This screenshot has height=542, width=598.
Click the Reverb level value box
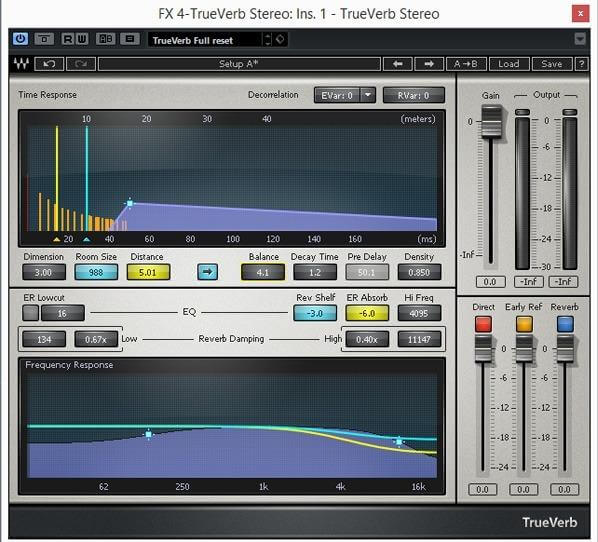564,489
